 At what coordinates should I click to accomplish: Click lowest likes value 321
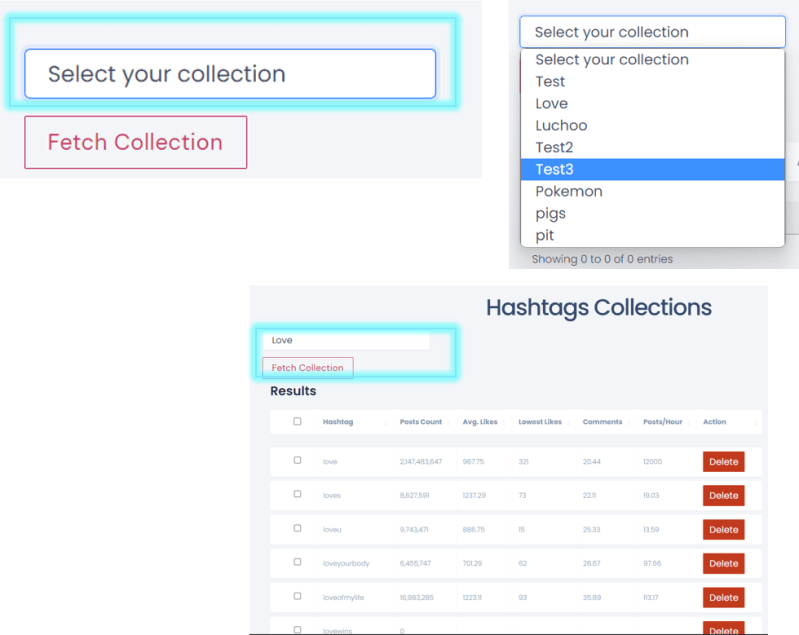click(523, 462)
